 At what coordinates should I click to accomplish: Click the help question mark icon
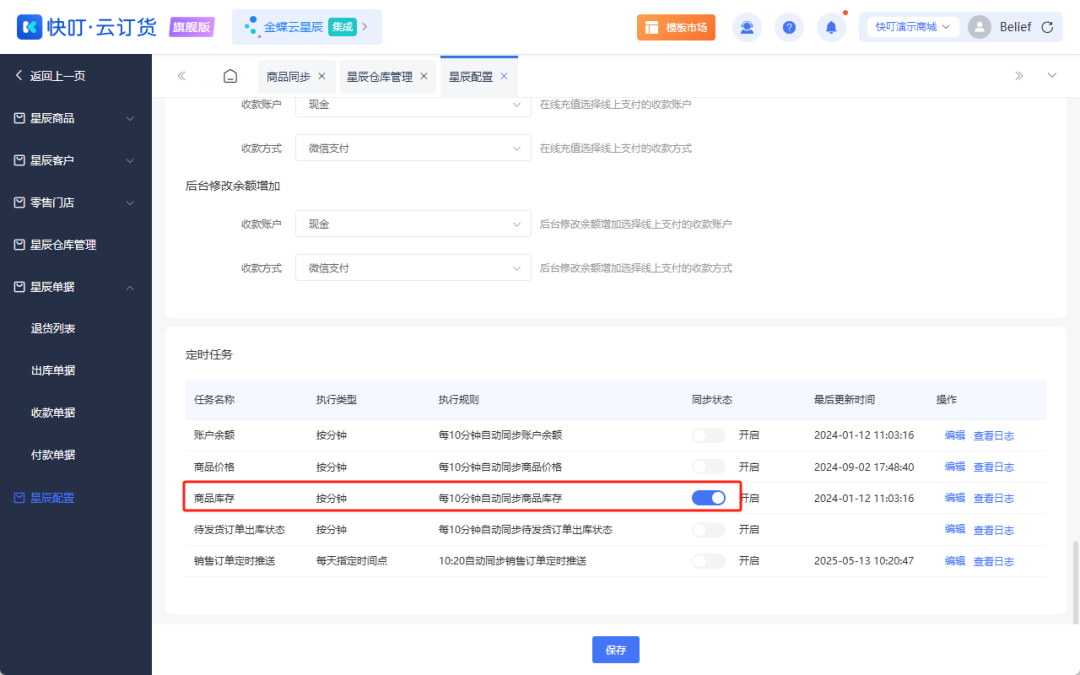coord(789,28)
